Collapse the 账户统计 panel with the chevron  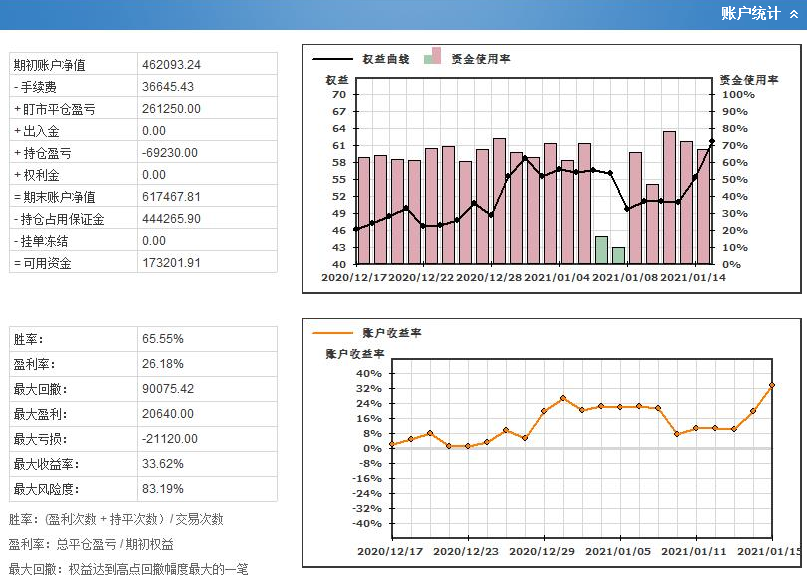(x=793, y=14)
